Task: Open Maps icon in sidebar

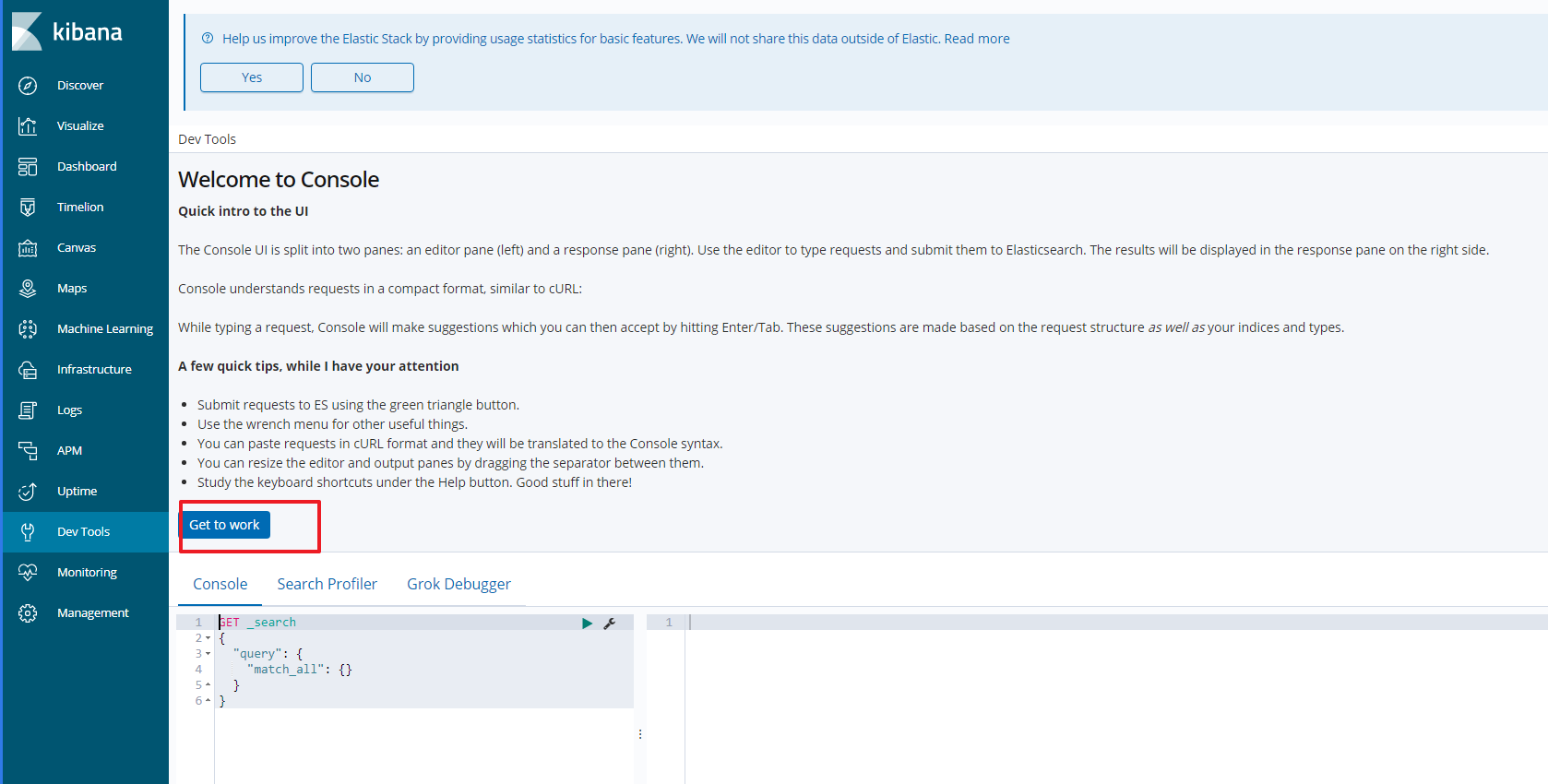Action: [x=28, y=289]
